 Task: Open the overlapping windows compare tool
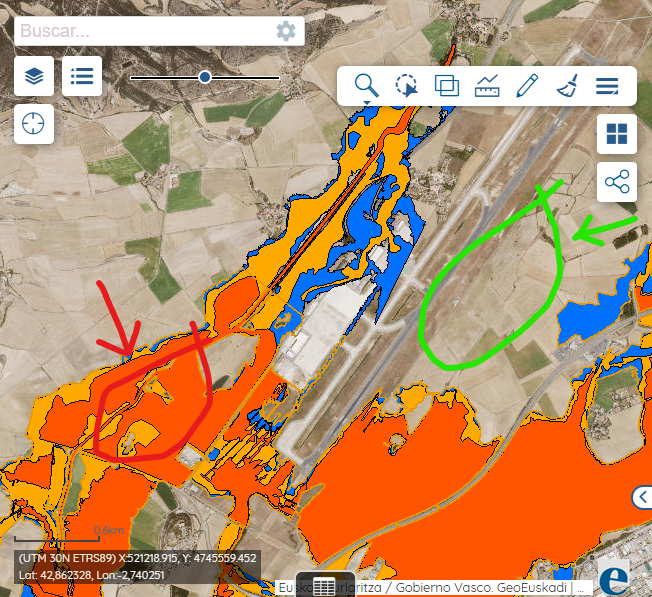[447, 85]
